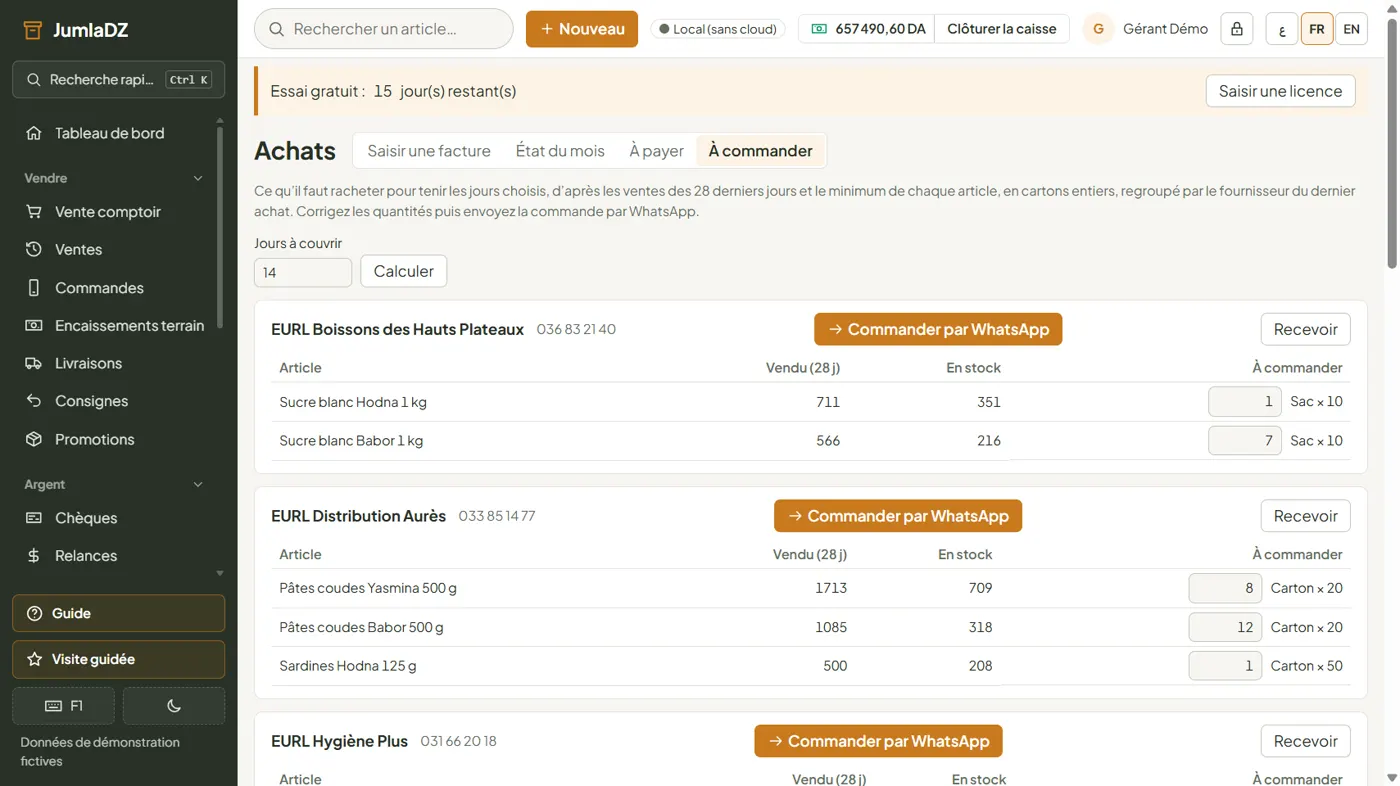
Task: Open Tableau de bord home icon
Action: 34,133
